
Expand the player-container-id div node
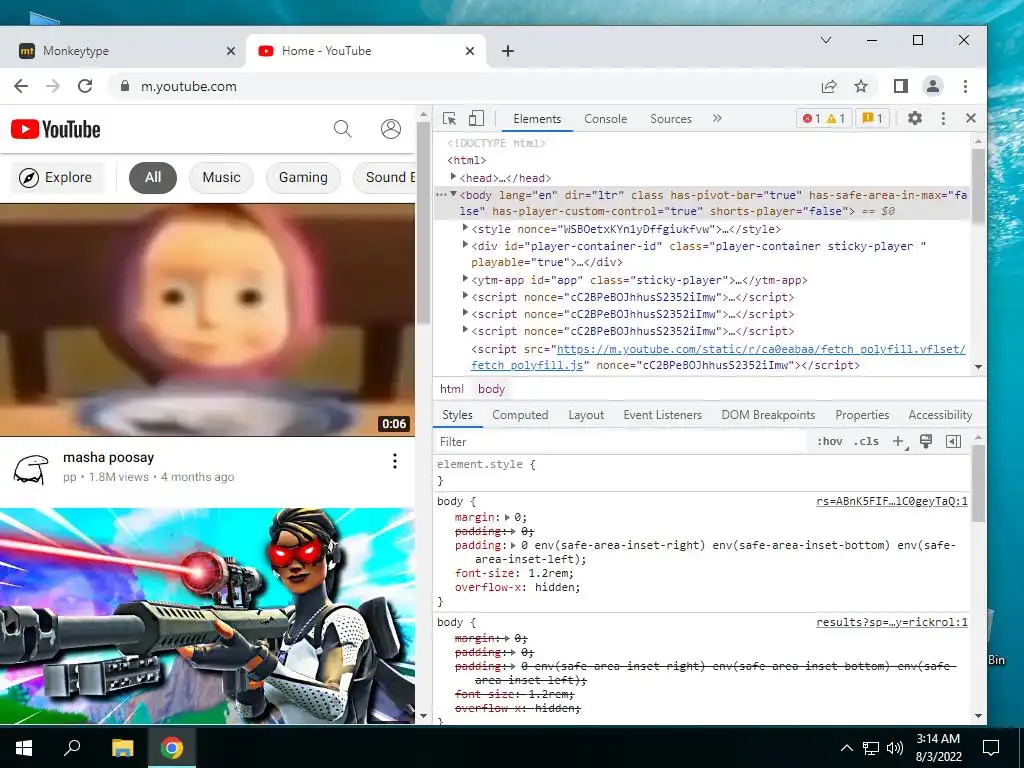tap(465, 245)
